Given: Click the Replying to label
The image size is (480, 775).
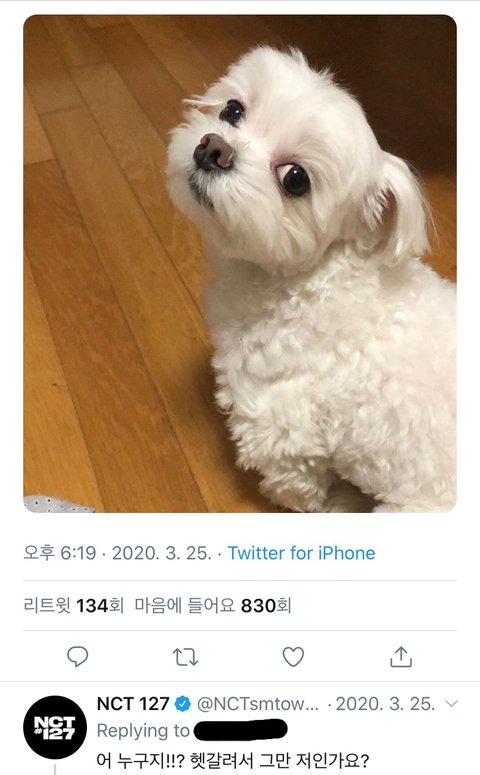Looking at the screenshot, I should (x=143, y=731).
